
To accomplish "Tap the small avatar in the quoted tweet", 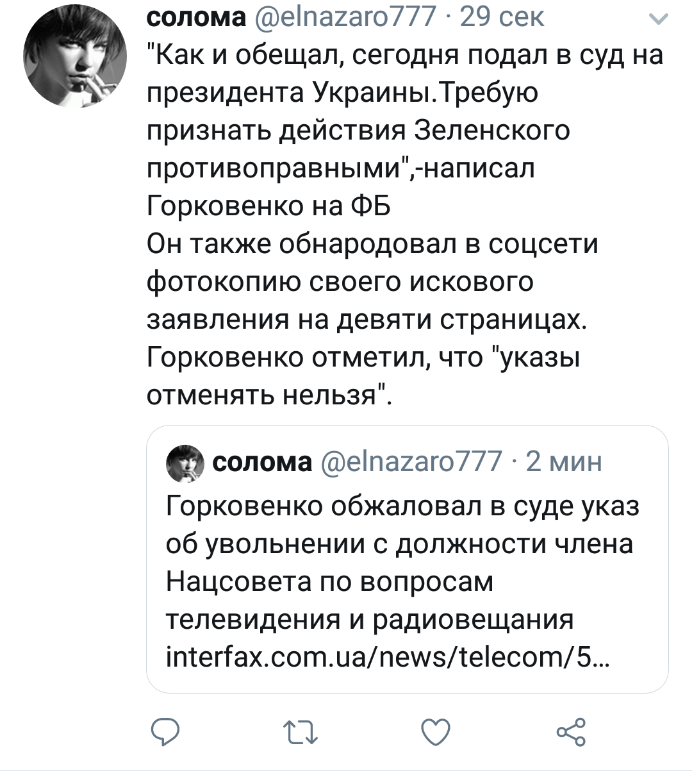I will (x=184, y=463).
